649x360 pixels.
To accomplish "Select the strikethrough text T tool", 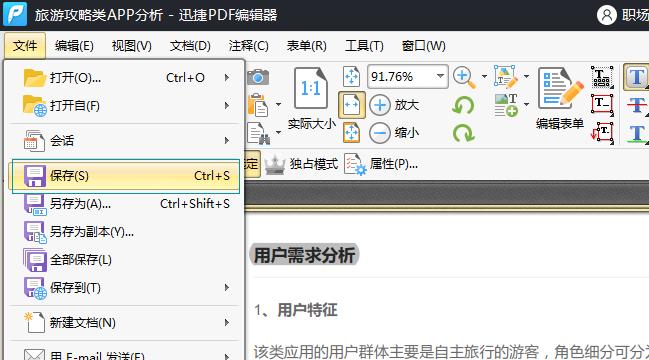I will coord(637,105).
